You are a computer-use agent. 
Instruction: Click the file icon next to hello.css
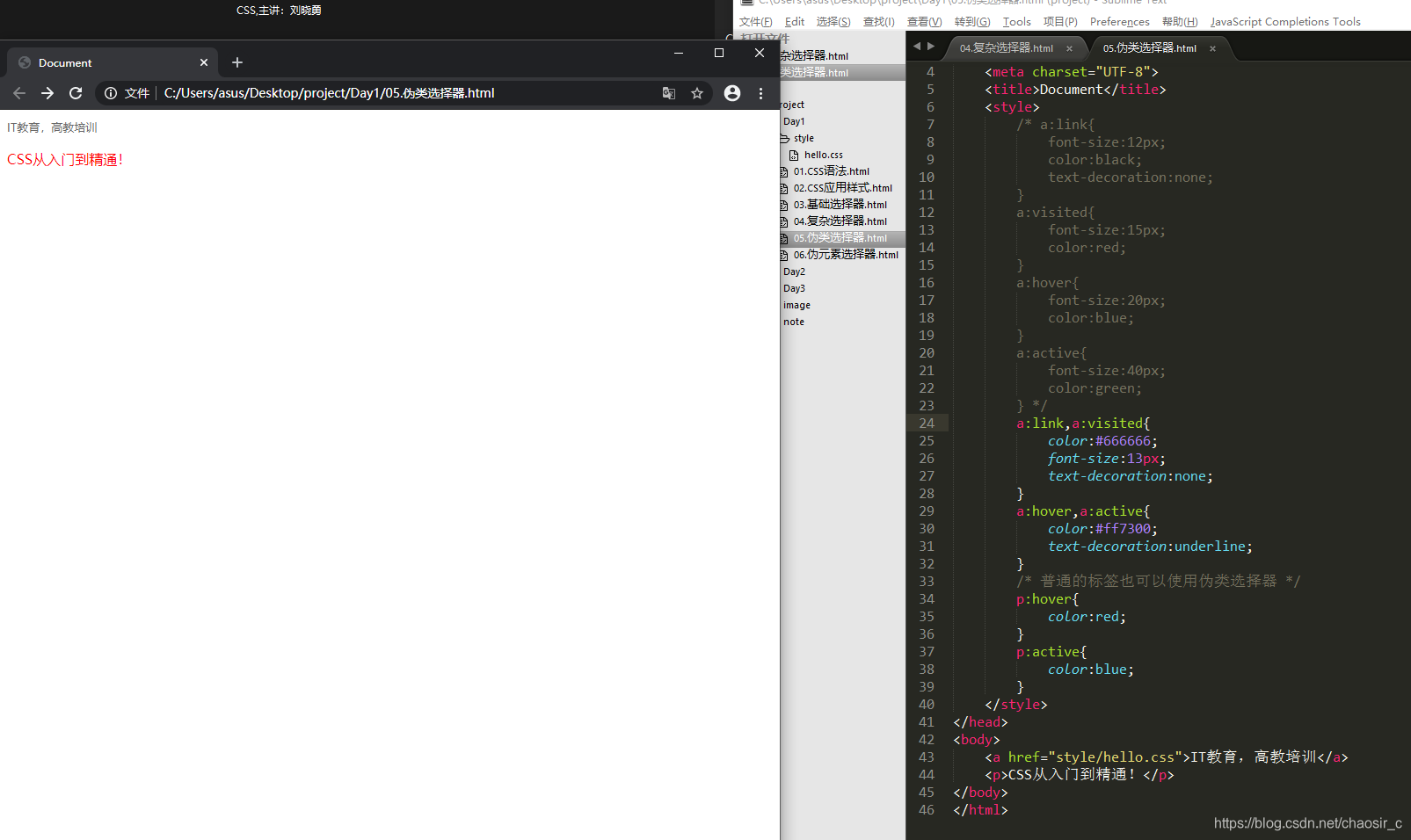pos(794,156)
